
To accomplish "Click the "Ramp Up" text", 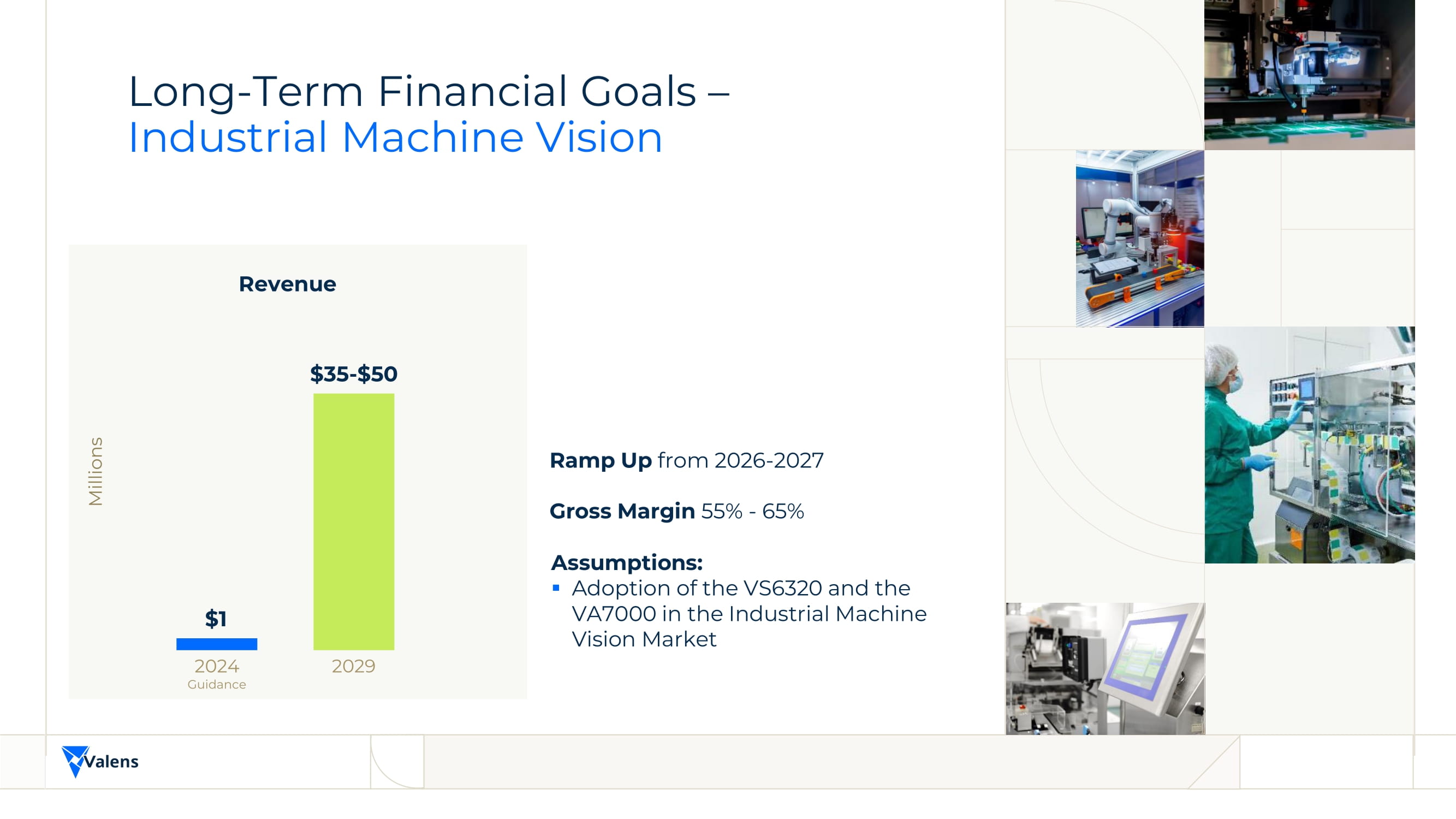I will click(601, 460).
